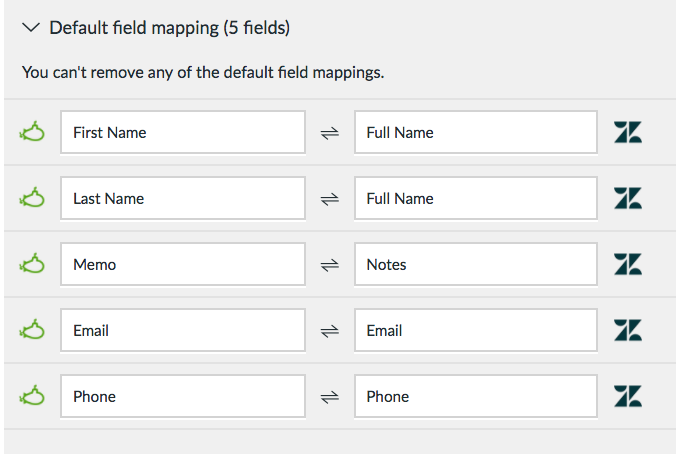Click the Zendesk logo in the First Name row

pyautogui.click(x=628, y=132)
